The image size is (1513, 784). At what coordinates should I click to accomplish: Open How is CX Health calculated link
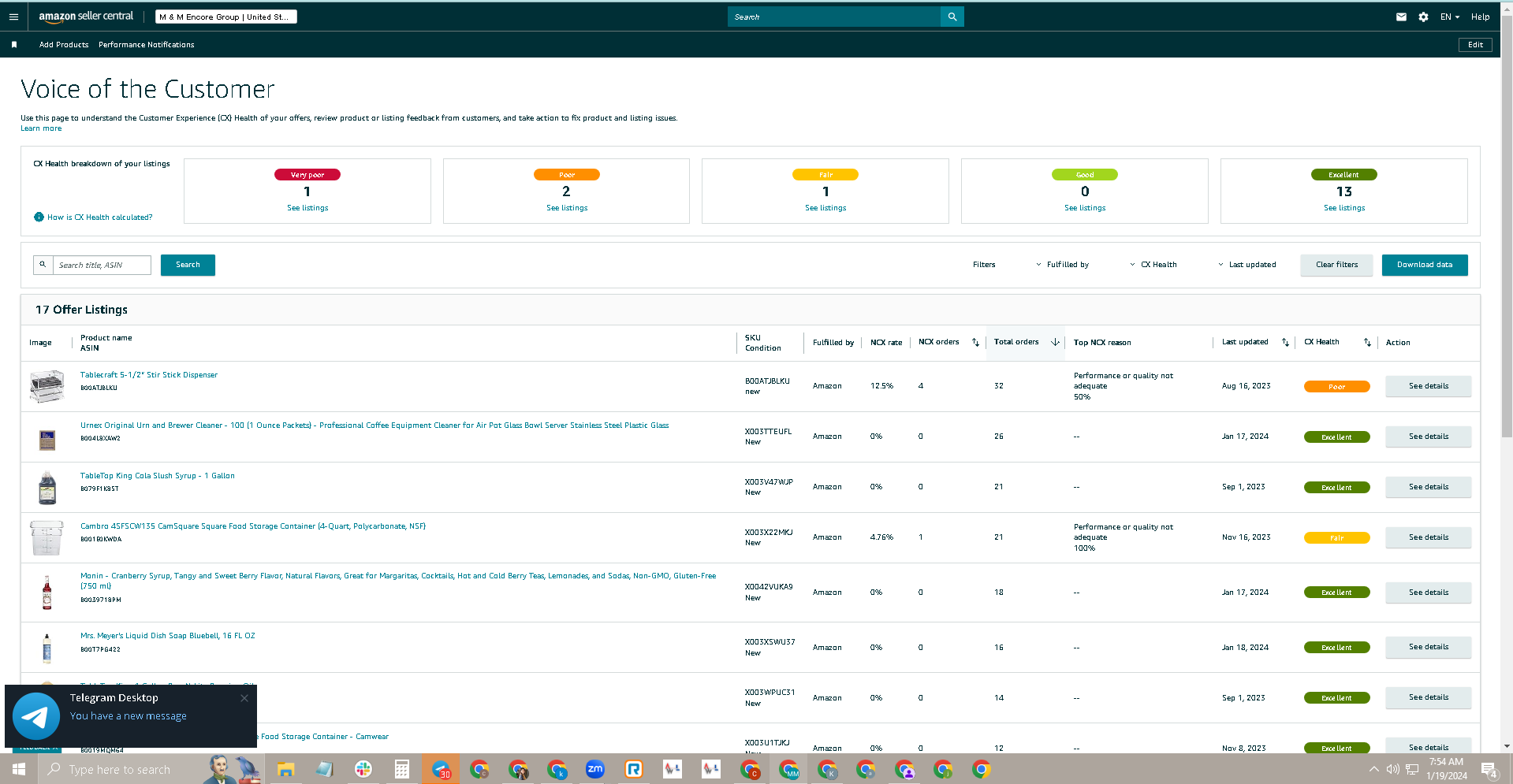point(100,217)
